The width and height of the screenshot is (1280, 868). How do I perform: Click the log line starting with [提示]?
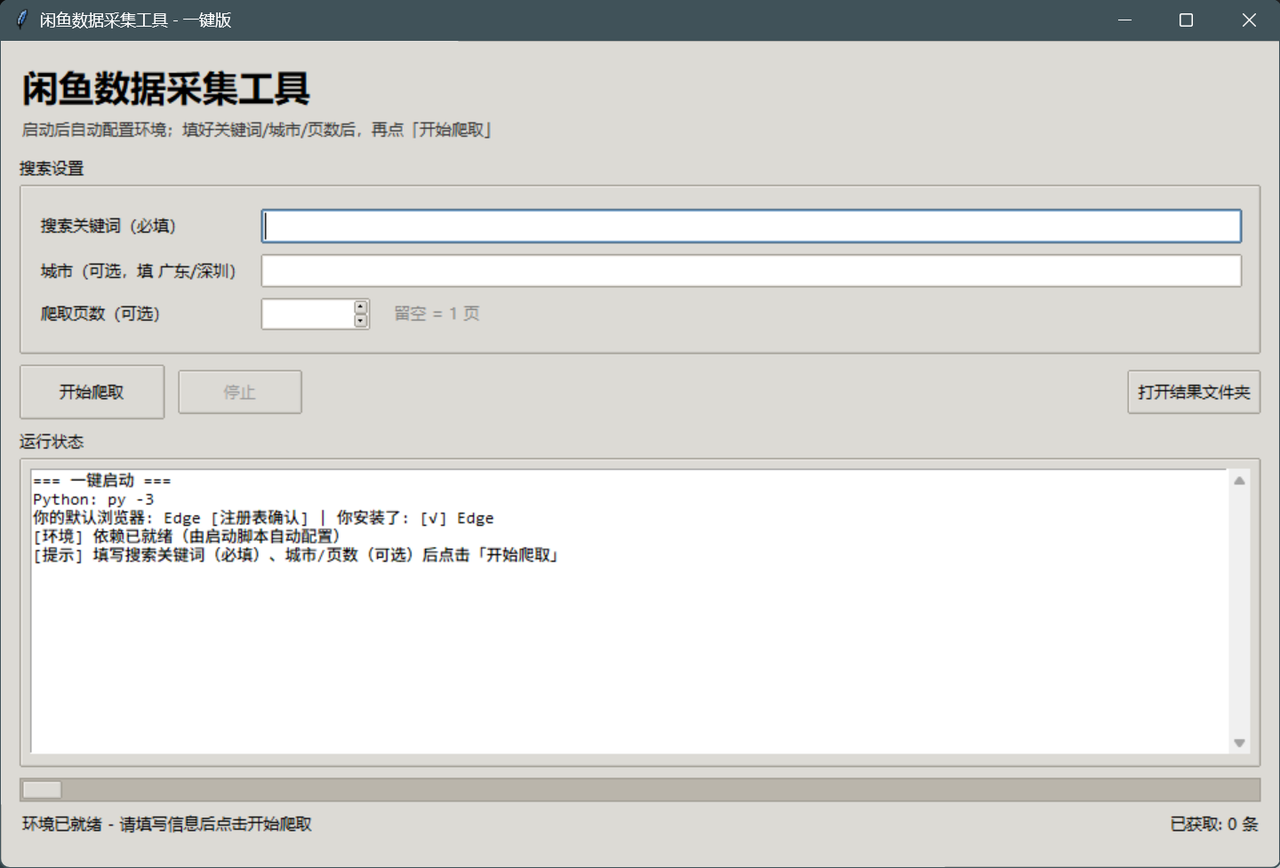coord(295,556)
